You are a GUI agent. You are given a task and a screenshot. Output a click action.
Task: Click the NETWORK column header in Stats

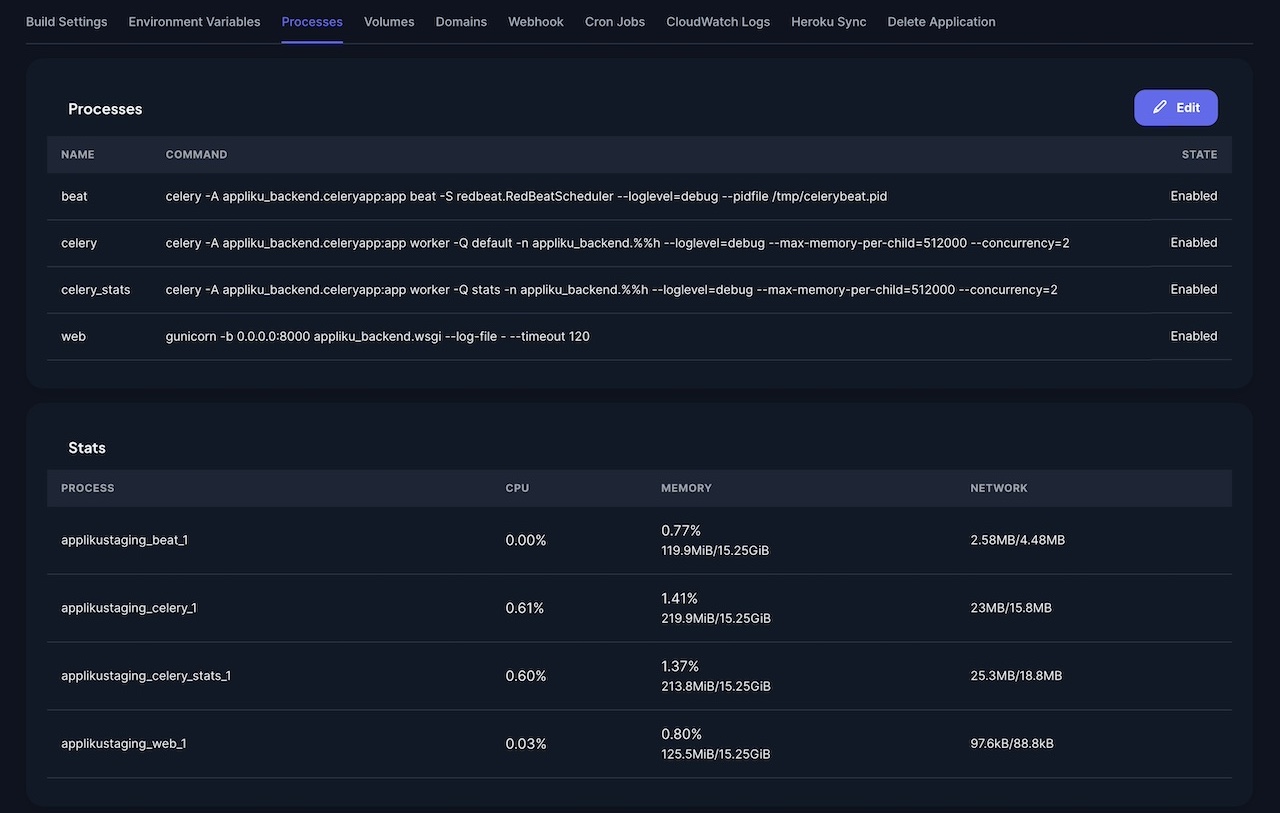point(999,488)
